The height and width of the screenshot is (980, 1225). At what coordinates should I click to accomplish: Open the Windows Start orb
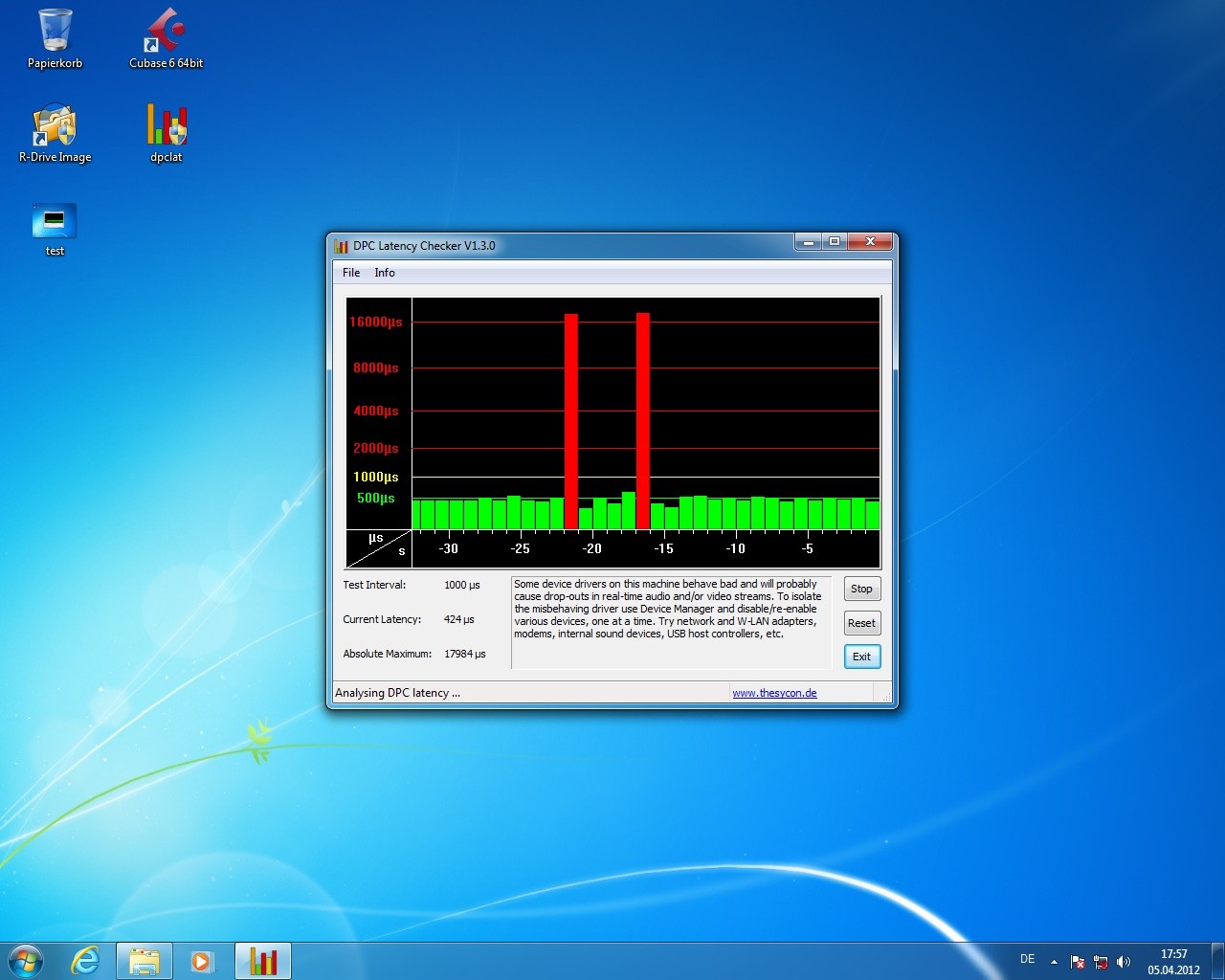26,961
